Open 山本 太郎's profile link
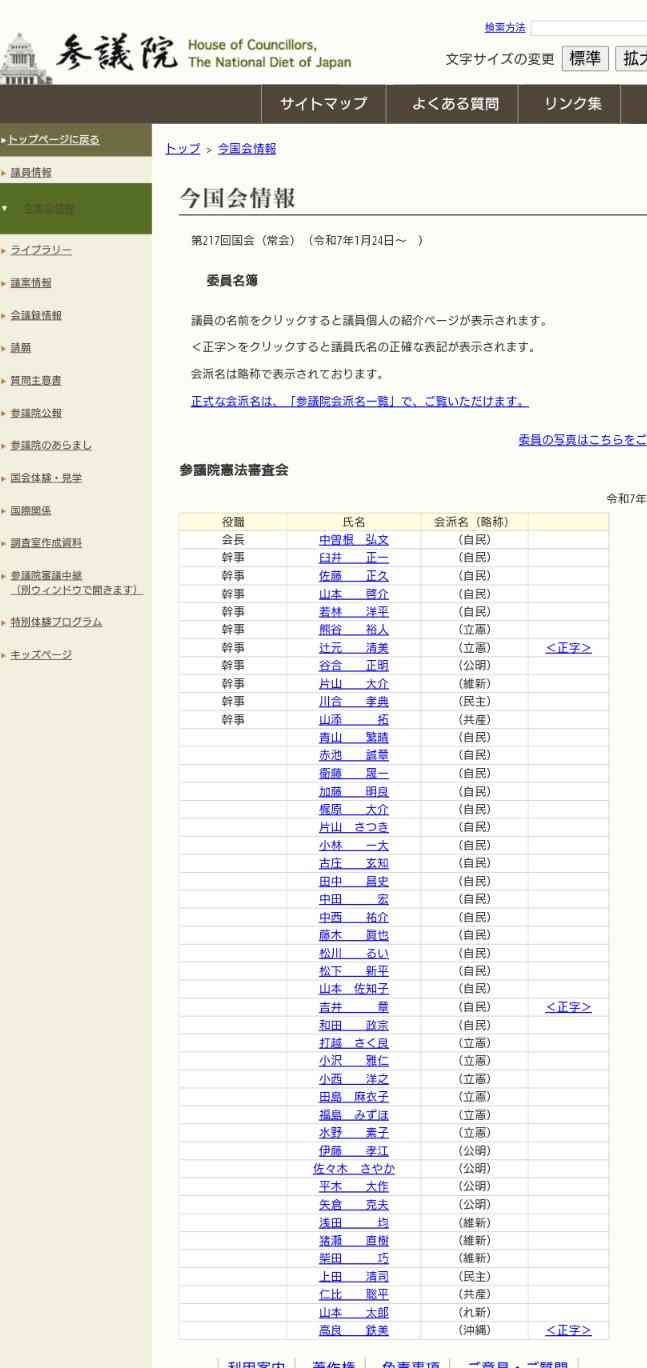 (353, 1312)
